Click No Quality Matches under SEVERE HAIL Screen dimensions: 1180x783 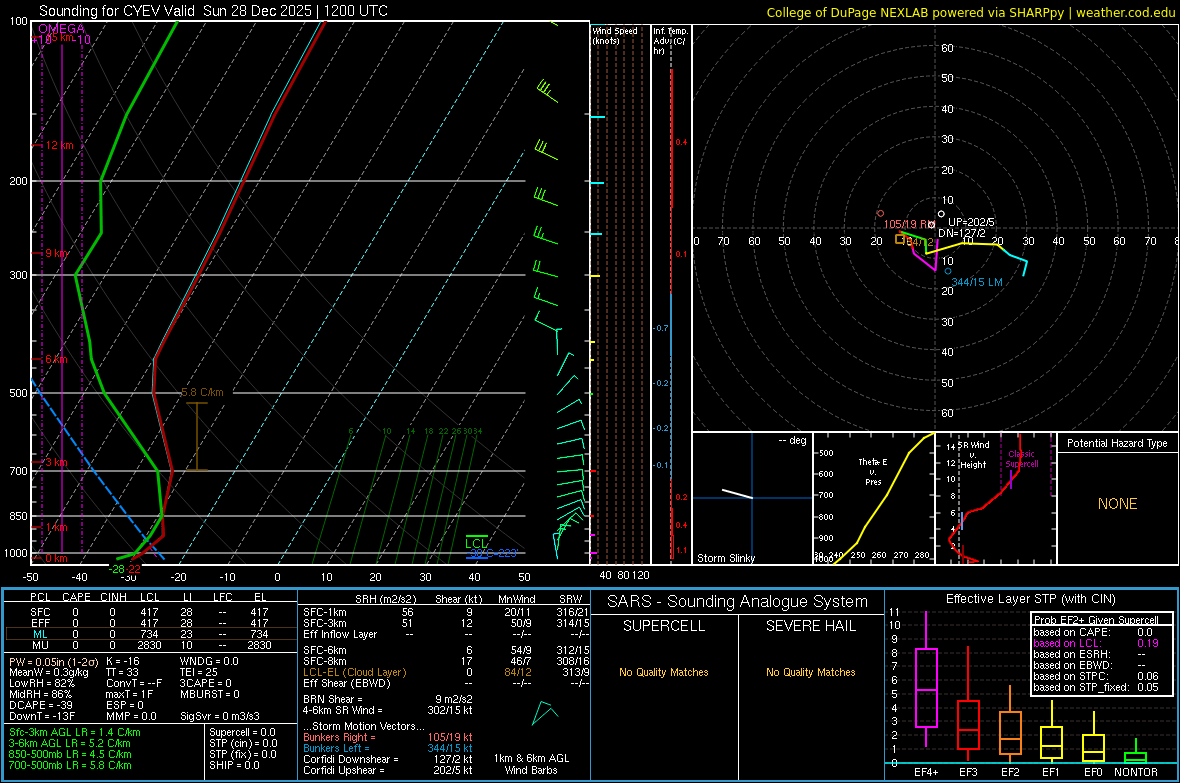point(810,672)
